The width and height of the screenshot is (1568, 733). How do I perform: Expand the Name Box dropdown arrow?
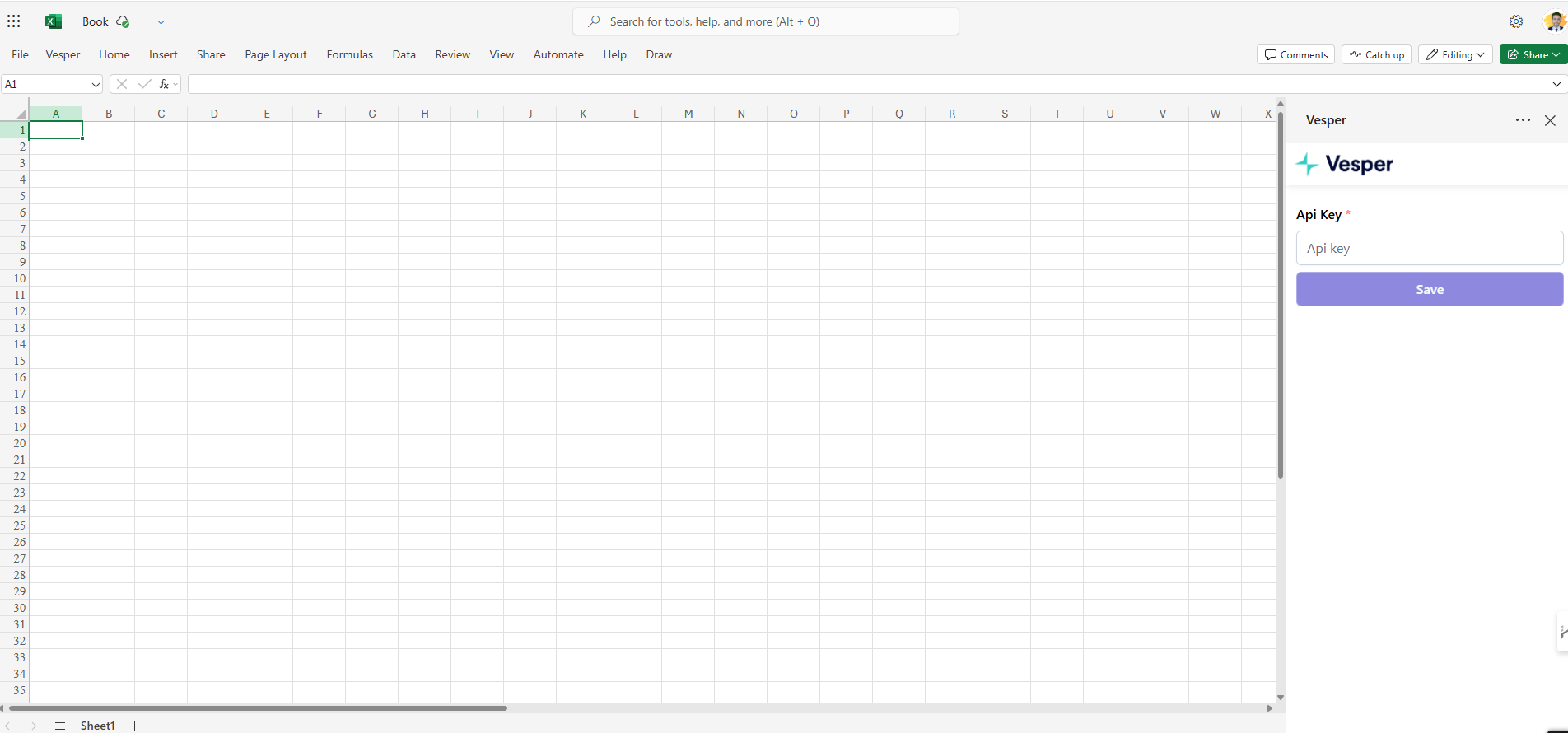96,84
